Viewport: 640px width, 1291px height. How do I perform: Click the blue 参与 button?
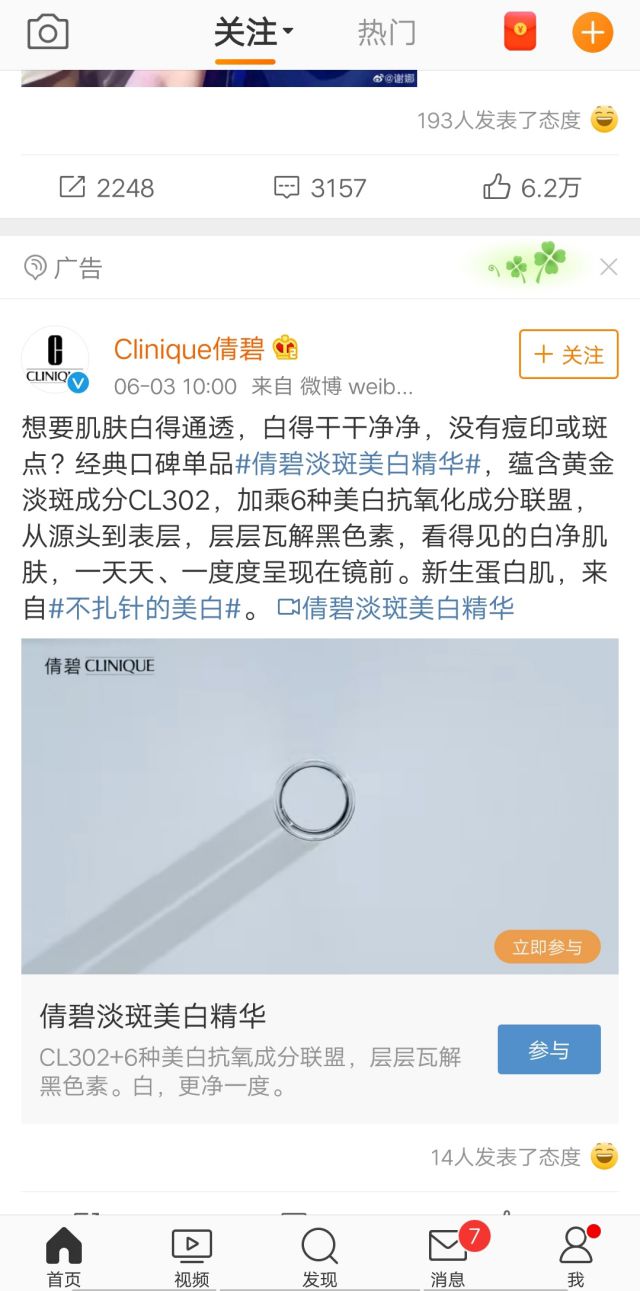tap(549, 1050)
